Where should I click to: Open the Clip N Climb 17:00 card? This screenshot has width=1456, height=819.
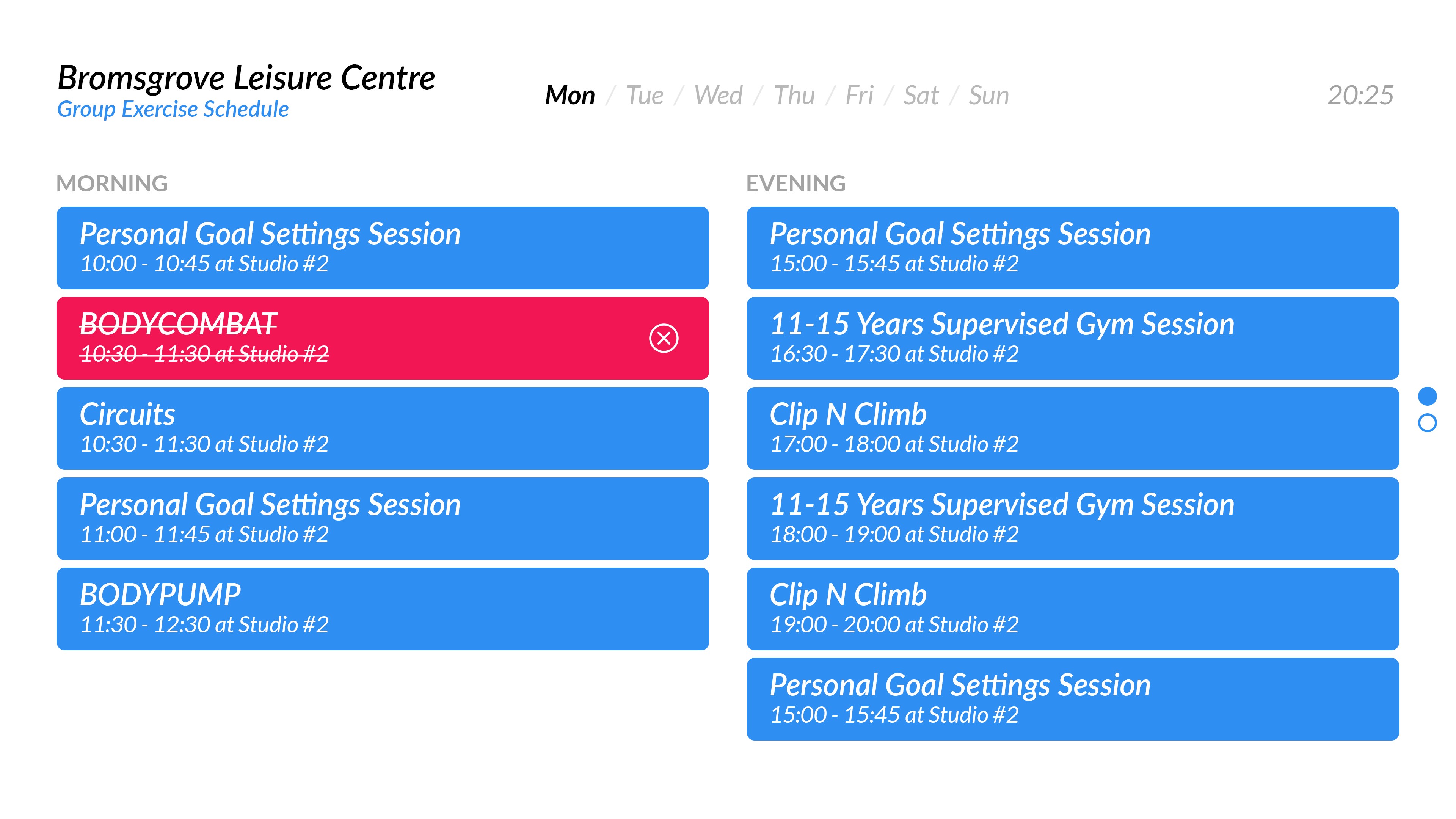click(x=1072, y=428)
